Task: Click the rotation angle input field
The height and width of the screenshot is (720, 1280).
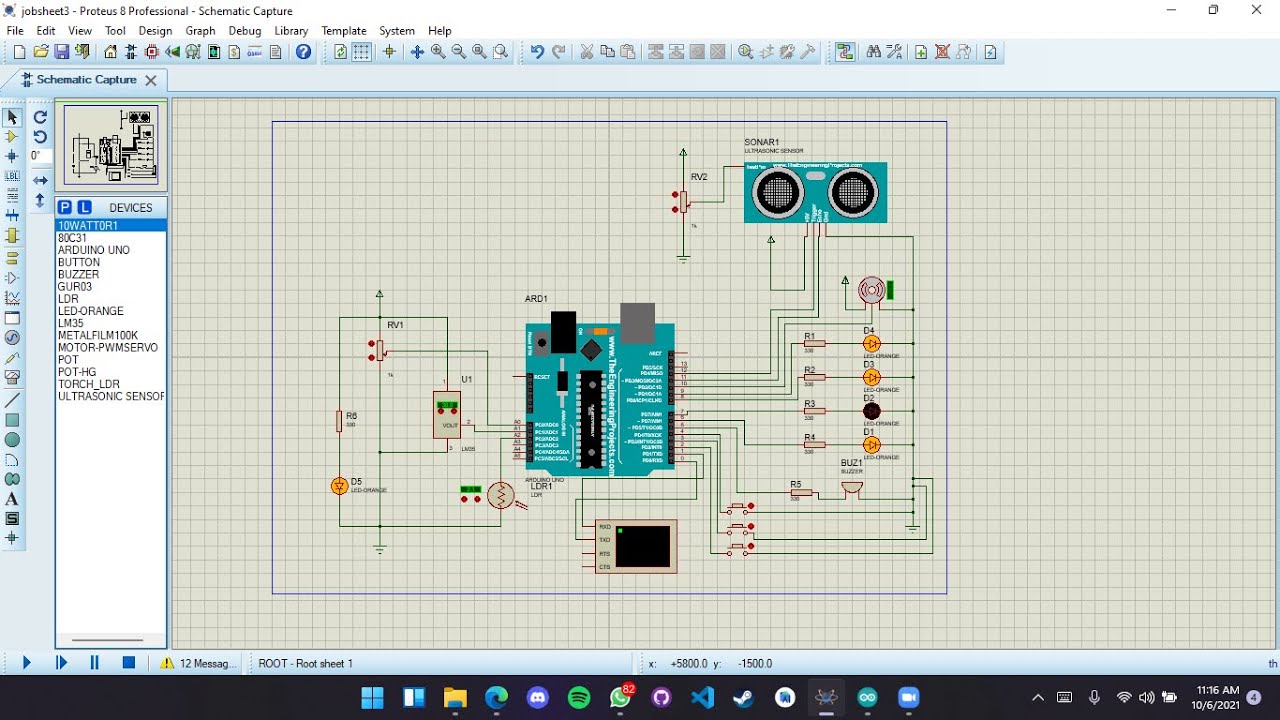Action: click(39, 156)
